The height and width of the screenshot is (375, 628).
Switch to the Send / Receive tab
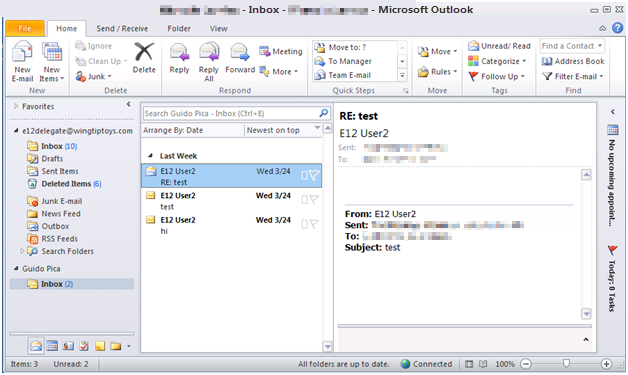[122, 28]
